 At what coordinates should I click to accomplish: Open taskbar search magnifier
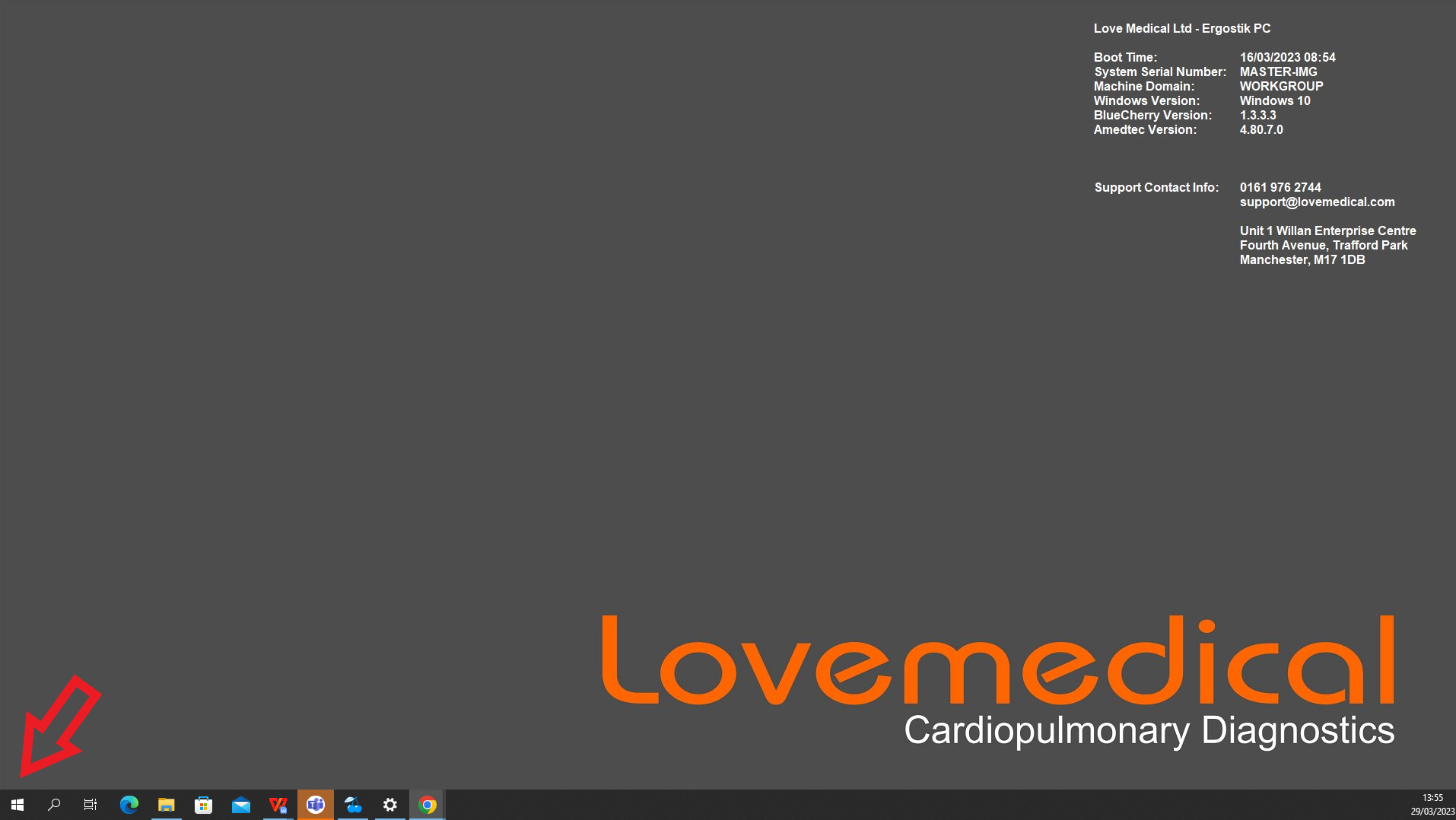(54, 805)
